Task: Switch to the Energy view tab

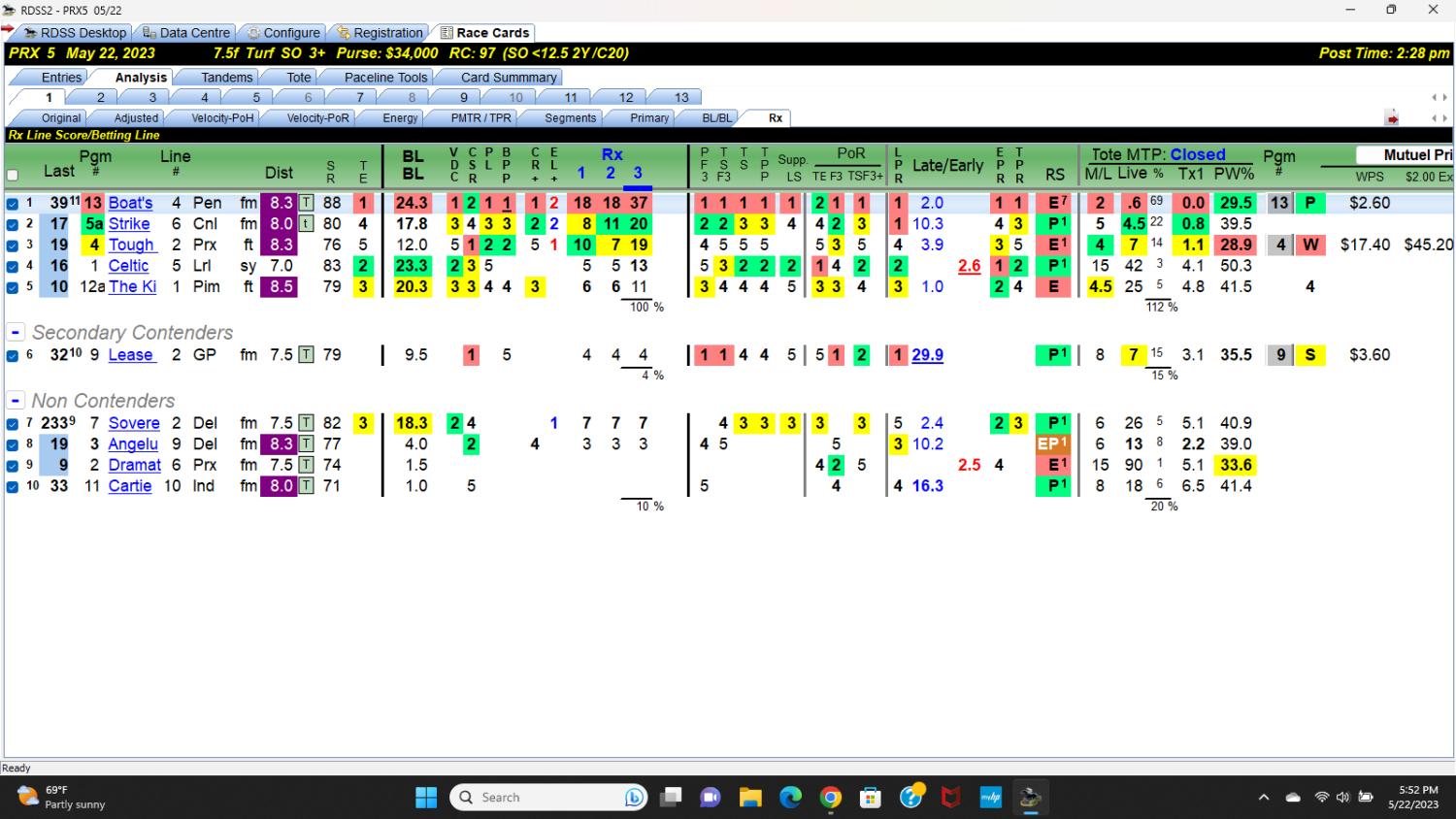Action: pyautogui.click(x=400, y=117)
